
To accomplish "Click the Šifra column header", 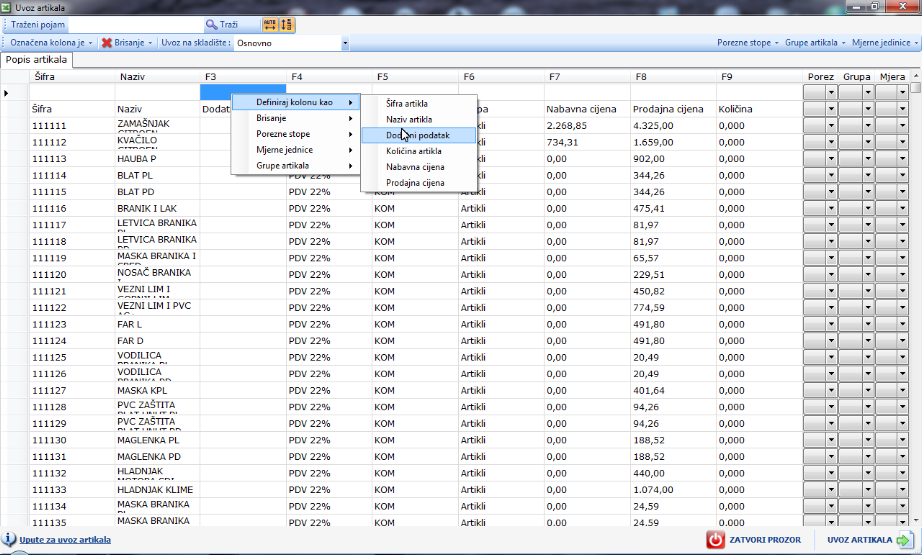I will tap(72, 76).
